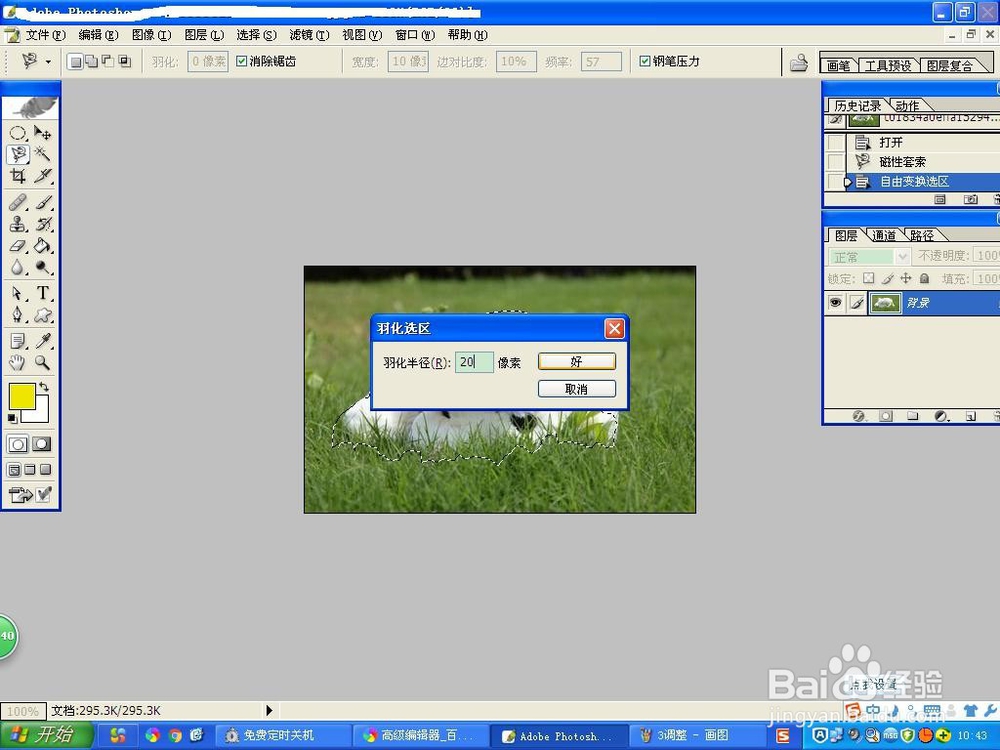Viewport: 1000px width, 750px height.
Task: Select the Magnetic Lasso tool
Action: click(18, 154)
